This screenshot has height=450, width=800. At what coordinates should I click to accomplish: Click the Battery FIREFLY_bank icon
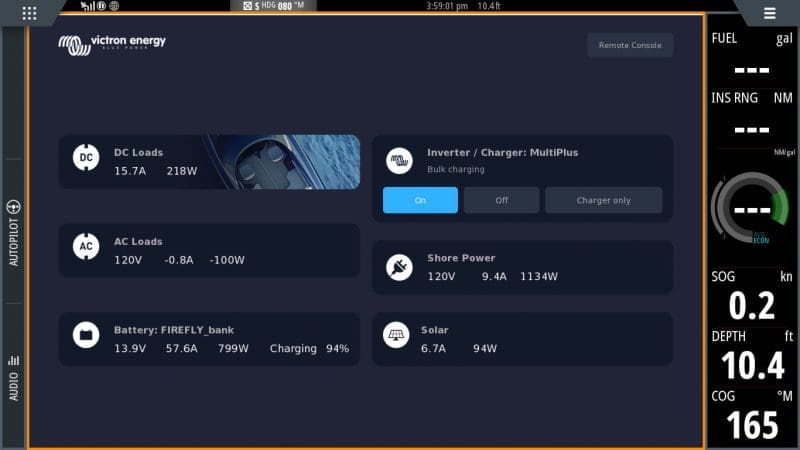pyautogui.click(x=86, y=335)
